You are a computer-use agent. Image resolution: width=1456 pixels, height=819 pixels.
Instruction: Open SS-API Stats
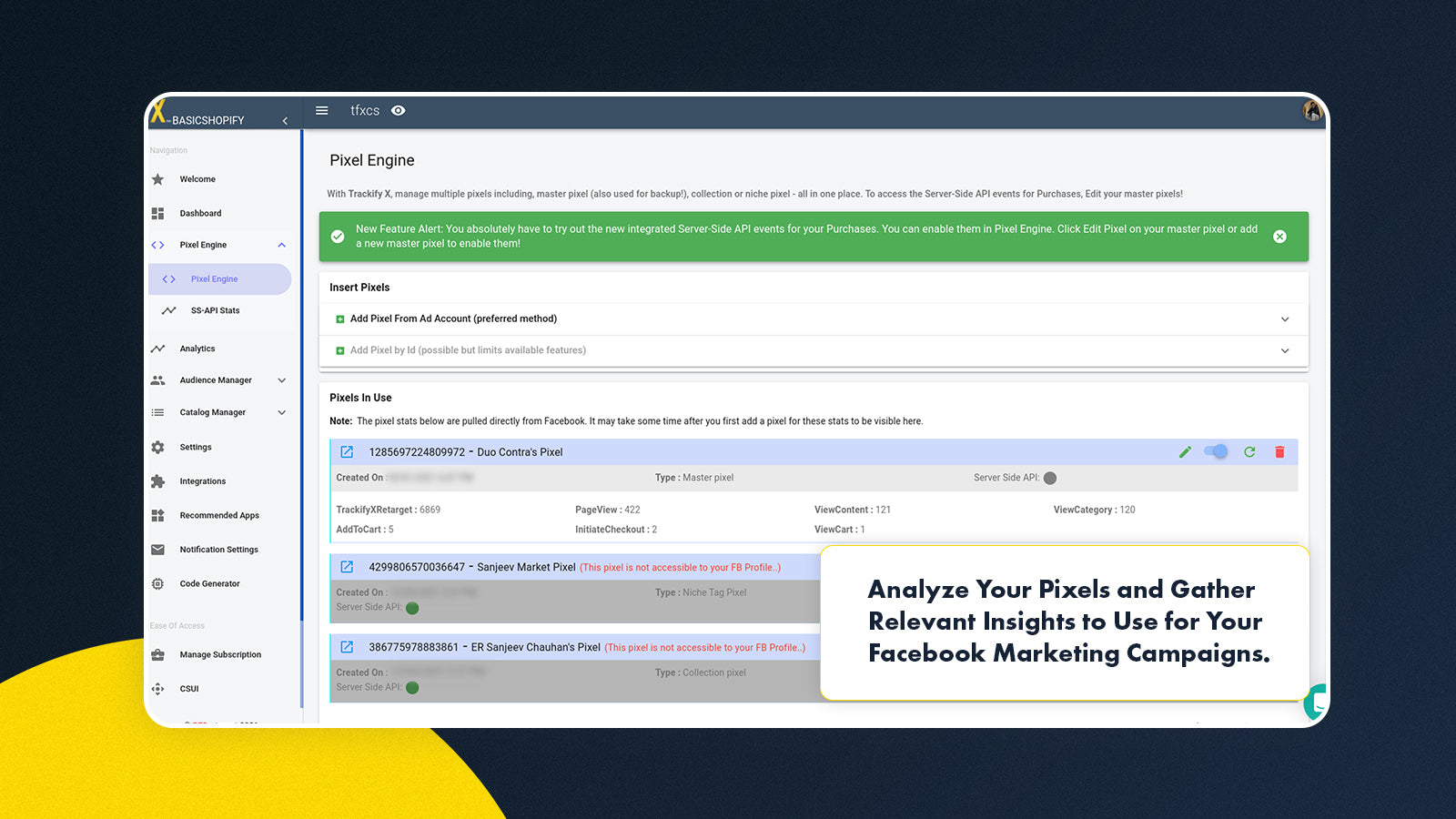(x=216, y=310)
